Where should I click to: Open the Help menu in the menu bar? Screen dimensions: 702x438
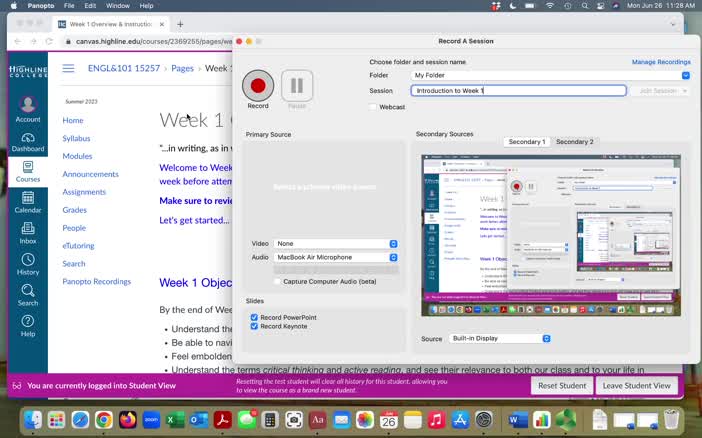(x=146, y=6)
